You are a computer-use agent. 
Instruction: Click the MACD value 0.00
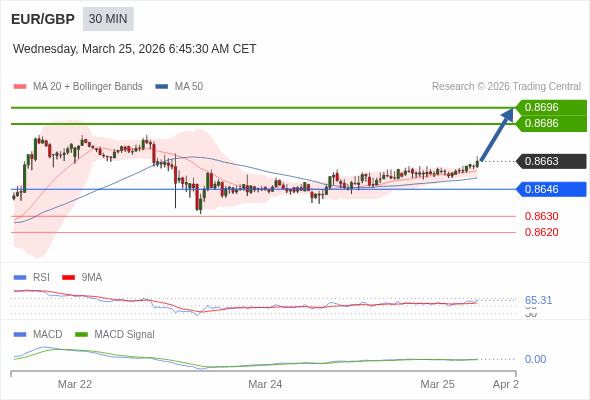coord(535,359)
